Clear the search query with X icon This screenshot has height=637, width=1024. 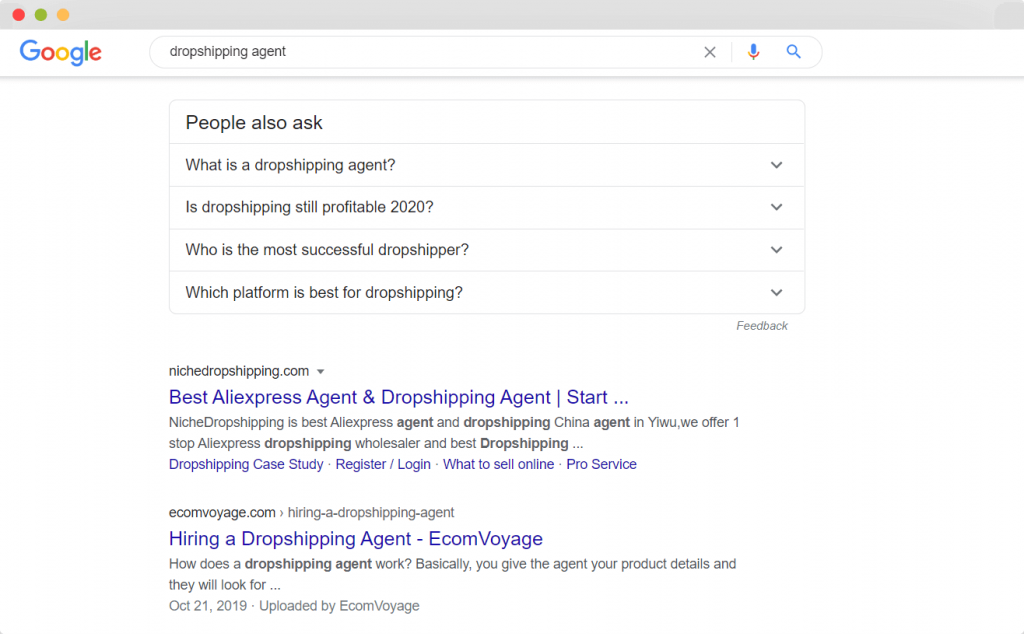(710, 52)
